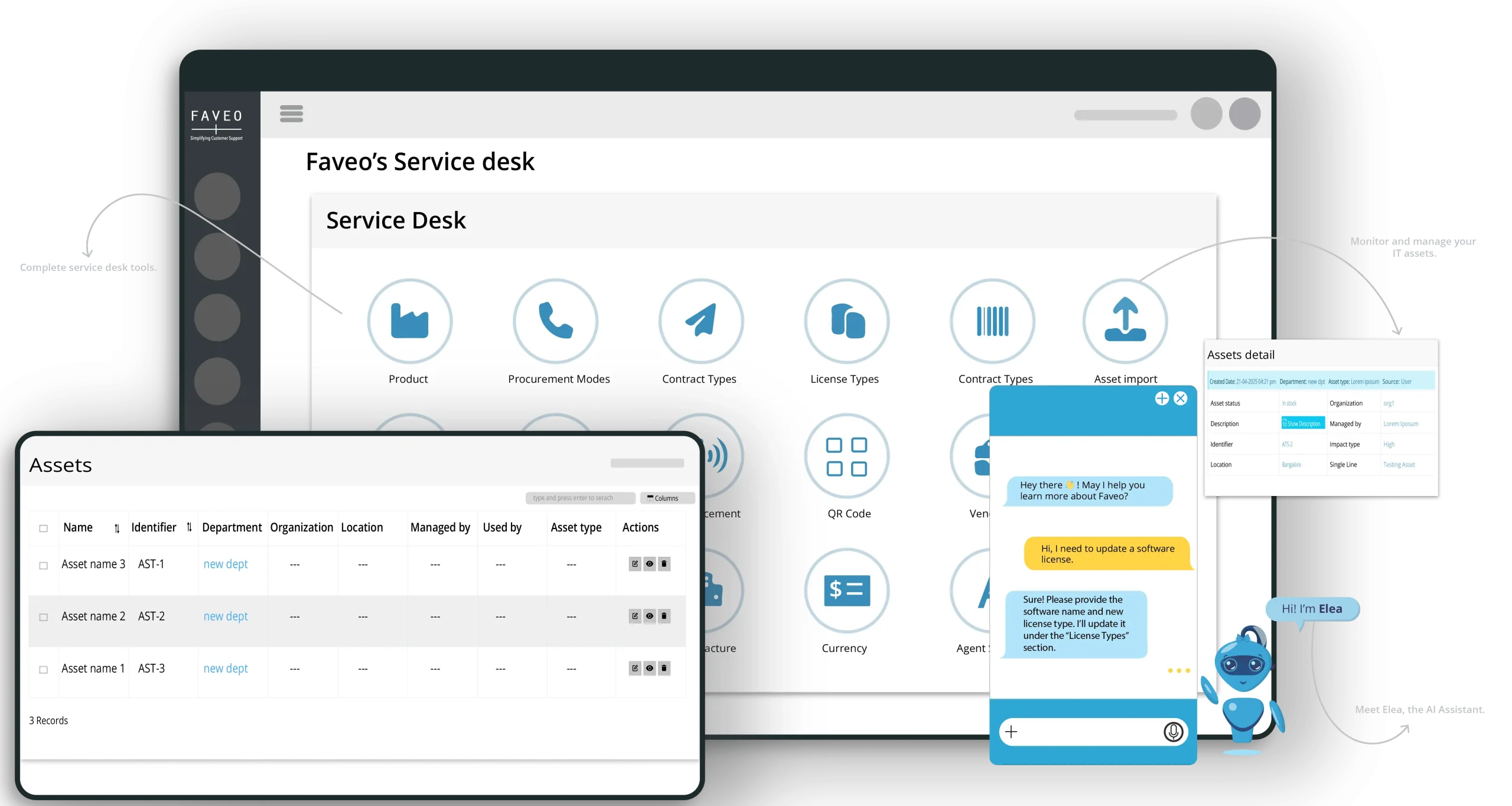The height and width of the screenshot is (806, 1512).
Task: Open the Product icon in Service Desk
Action: 409,321
